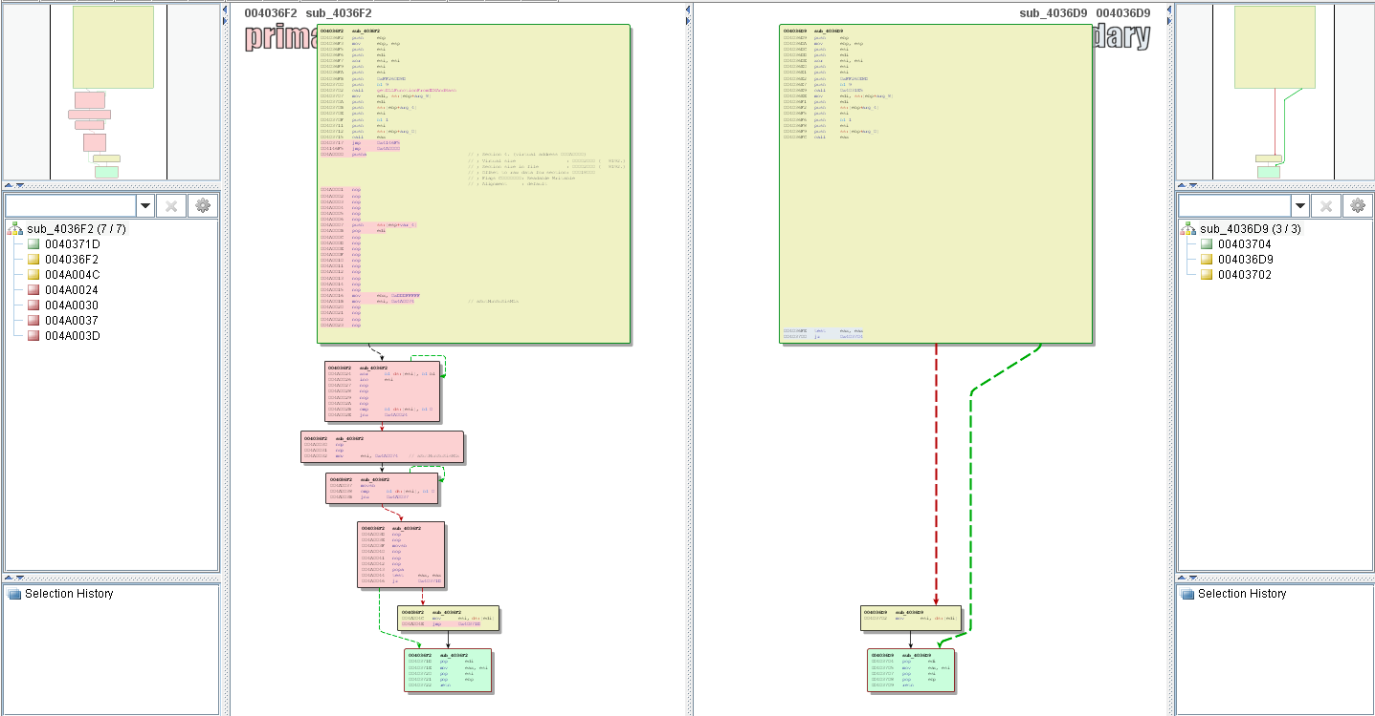
Task: Click the sub_4036D9 flowgraph root icon
Action: (x=1188, y=229)
